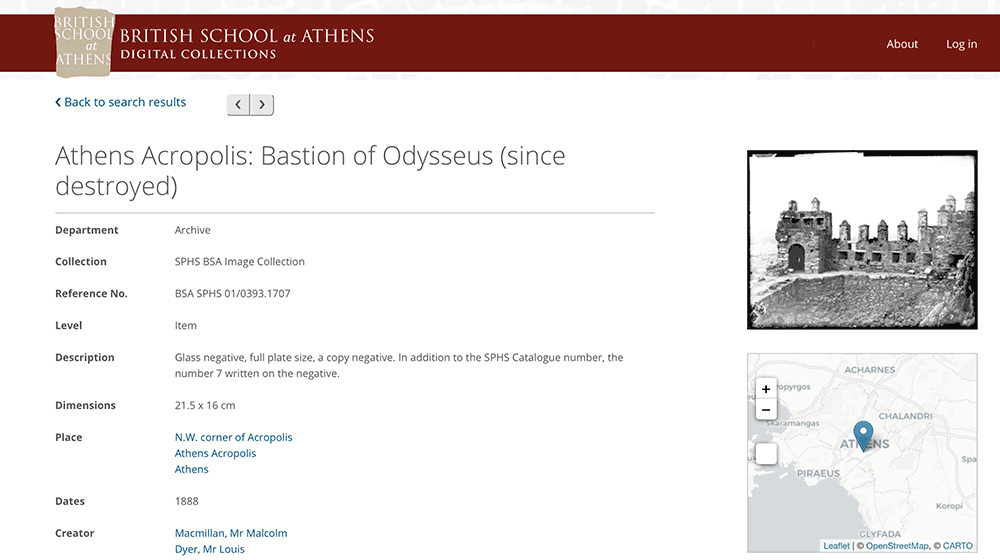
Task: Visit the CARTO attribution link
Action: click(957, 546)
